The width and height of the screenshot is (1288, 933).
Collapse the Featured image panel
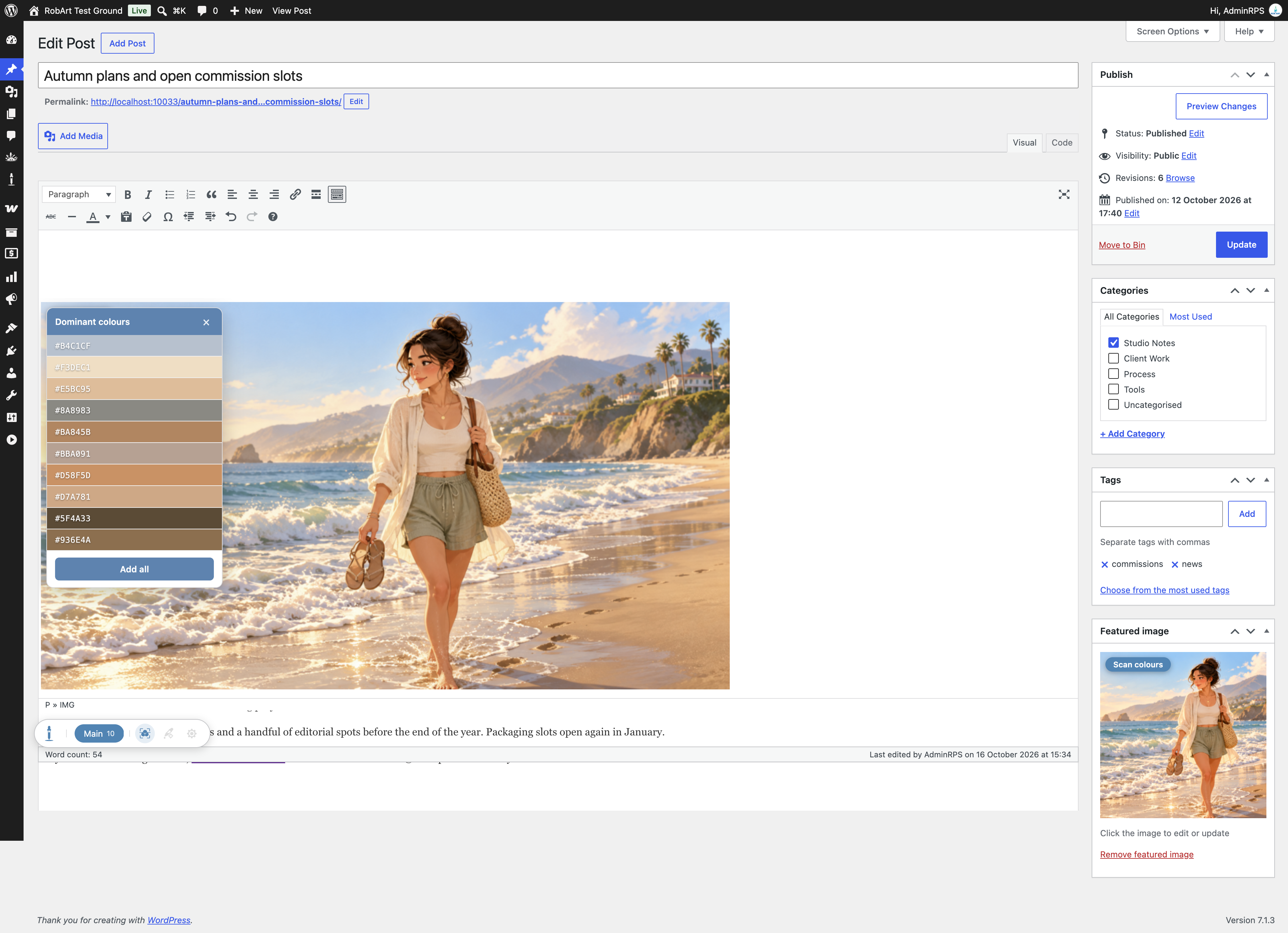(x=1266, y=631)
